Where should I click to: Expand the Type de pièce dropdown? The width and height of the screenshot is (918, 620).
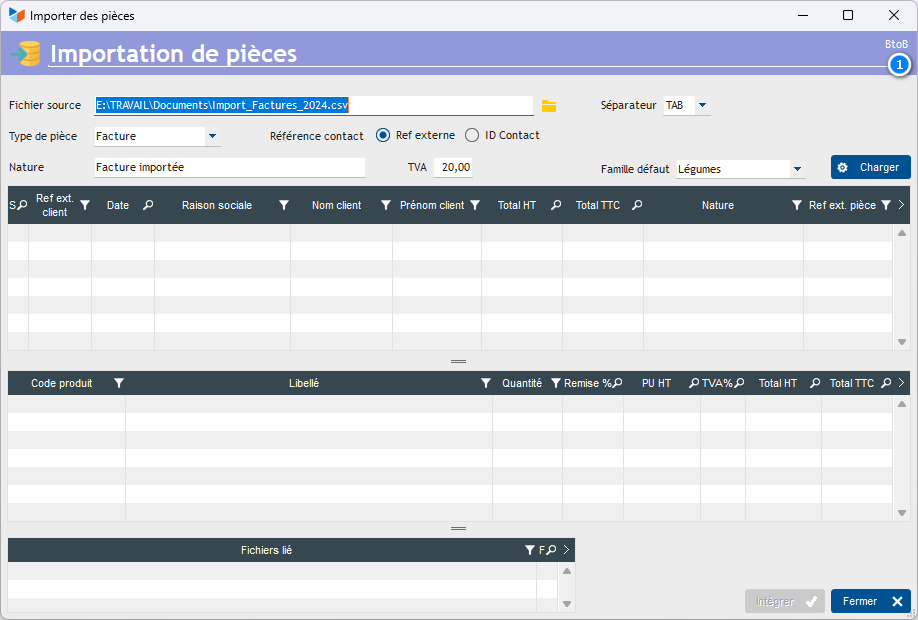[212, 136]
